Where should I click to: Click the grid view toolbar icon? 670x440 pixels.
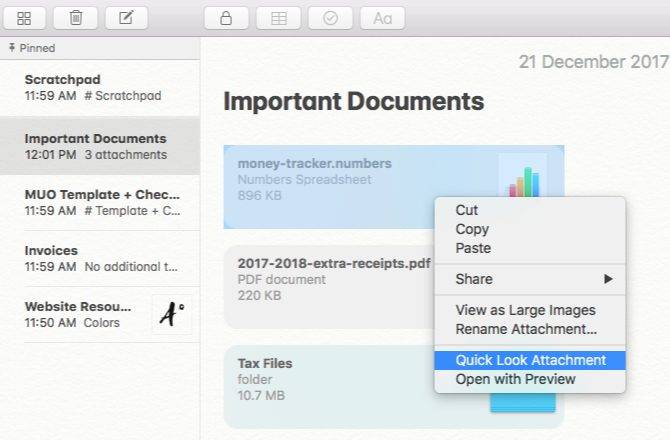coord(24,17)
